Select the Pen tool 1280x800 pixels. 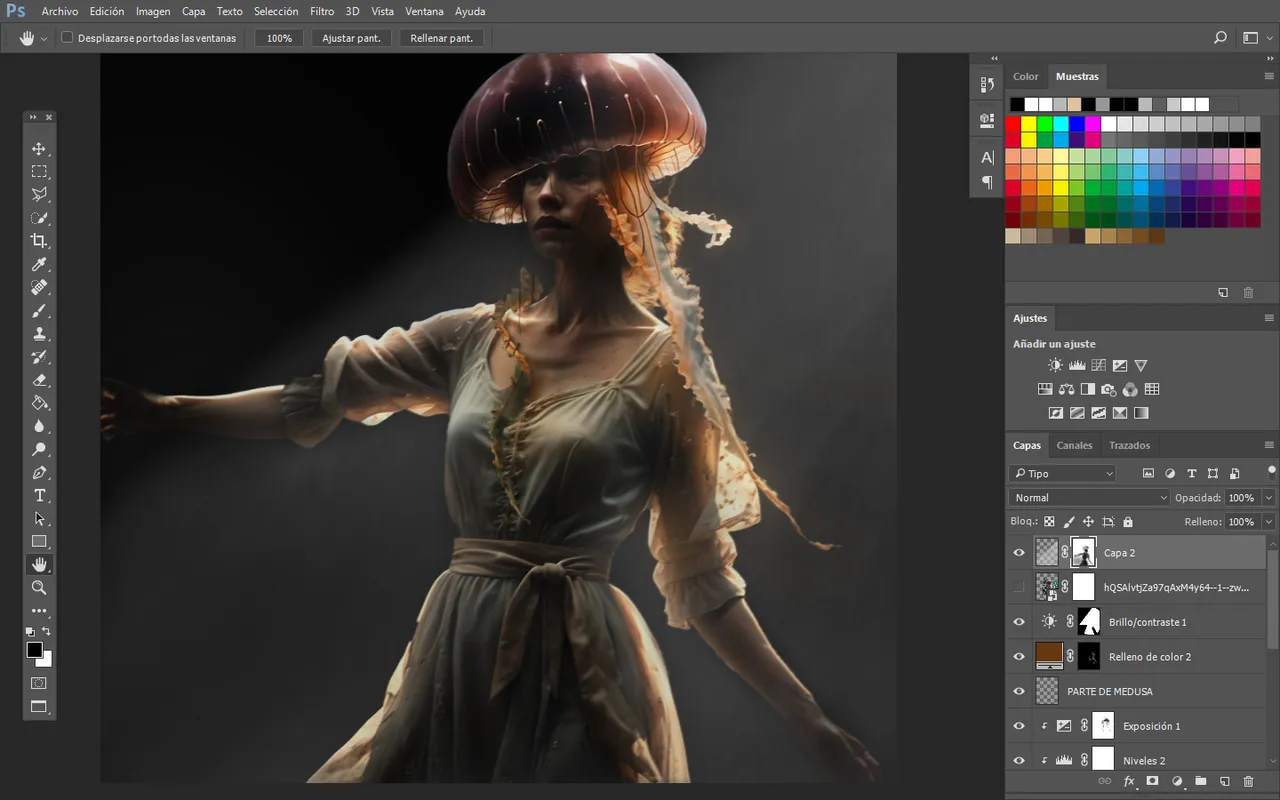[39, 472]
